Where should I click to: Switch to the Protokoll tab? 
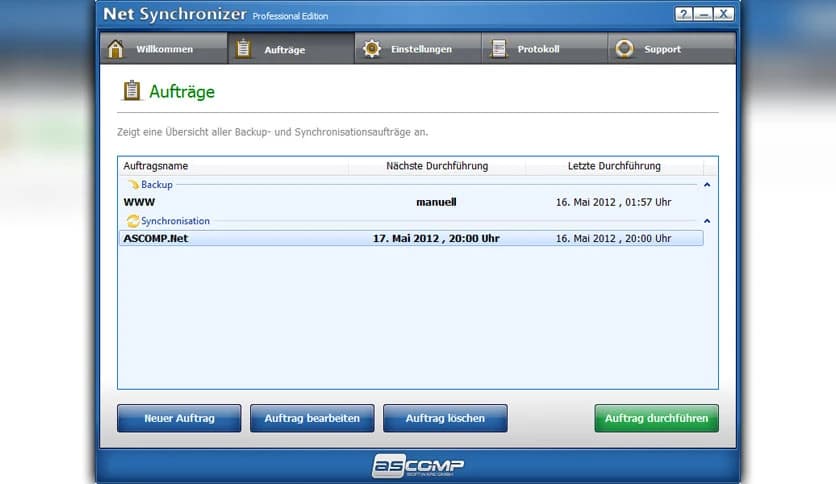coord(544,49)
